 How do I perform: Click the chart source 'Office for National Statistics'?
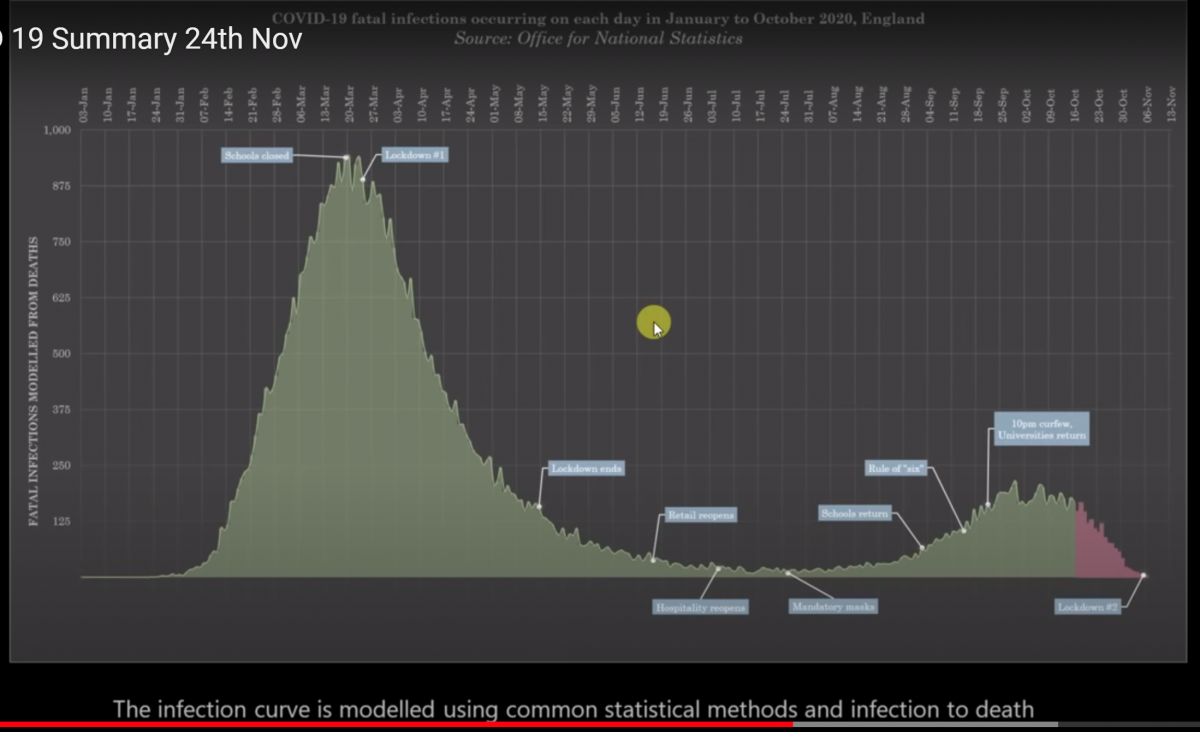click(598, 38)
